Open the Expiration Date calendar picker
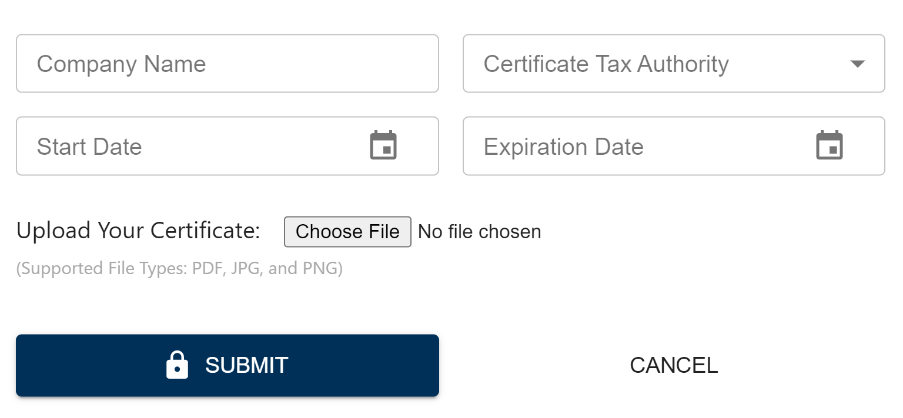This screenshot has height=418, width=903. coord(830,146)
